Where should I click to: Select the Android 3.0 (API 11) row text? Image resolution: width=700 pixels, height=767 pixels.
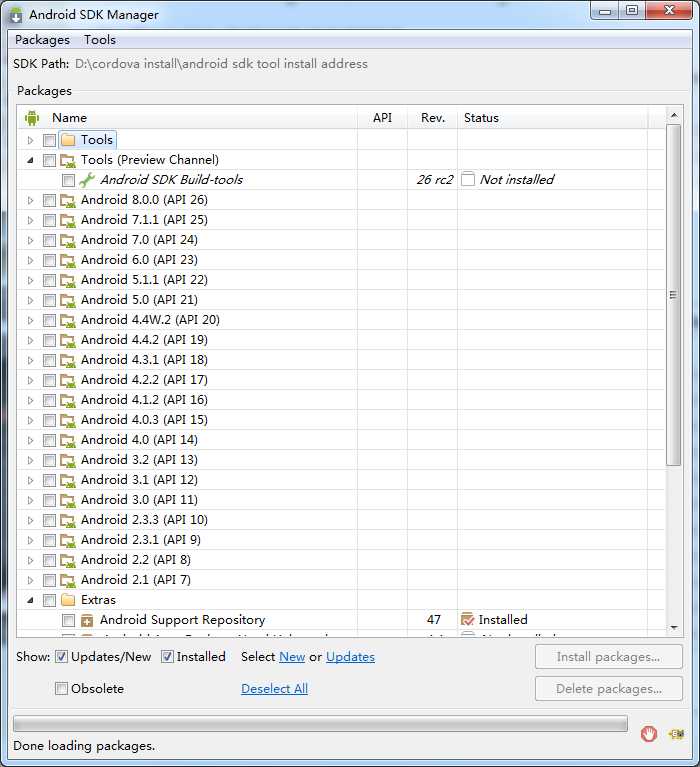pyautogui.click(x=139, y=500)
